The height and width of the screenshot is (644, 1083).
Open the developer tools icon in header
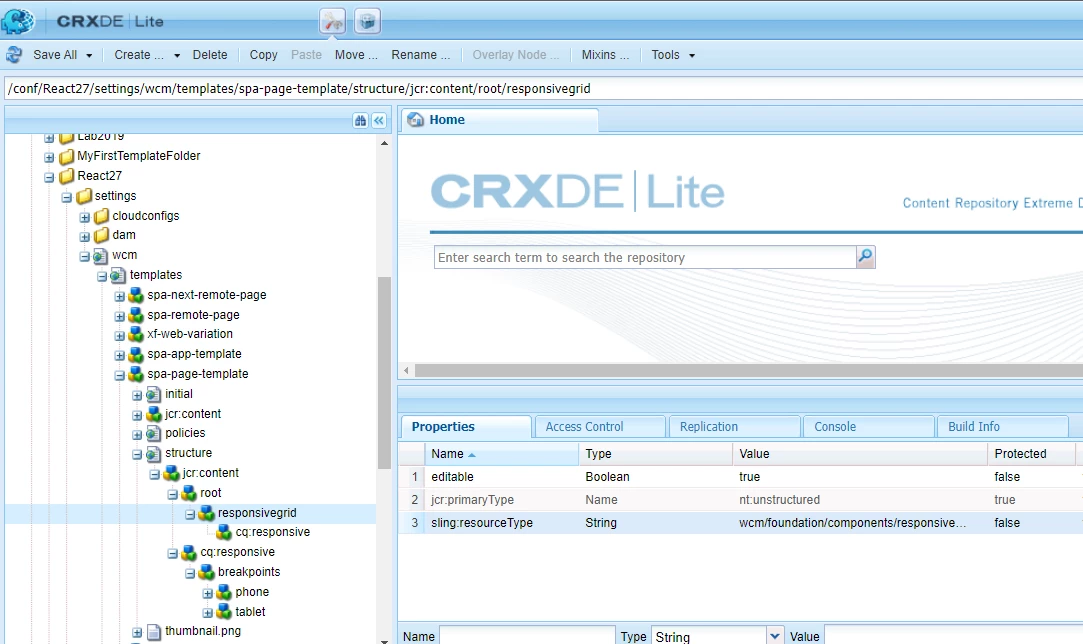[332, 21]
